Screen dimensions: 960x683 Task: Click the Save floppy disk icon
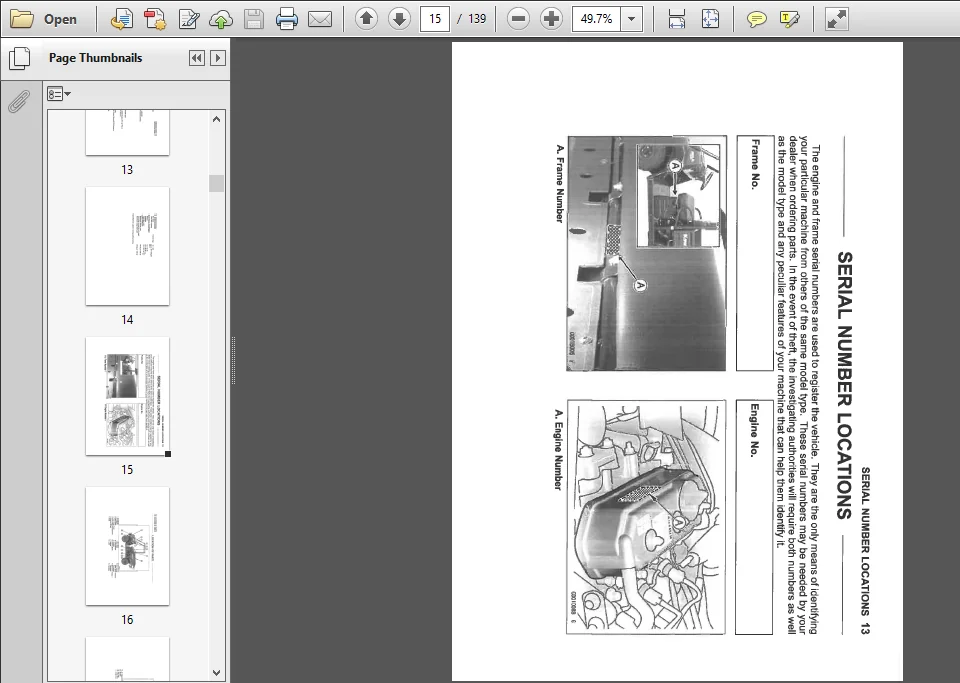[253, 19]
